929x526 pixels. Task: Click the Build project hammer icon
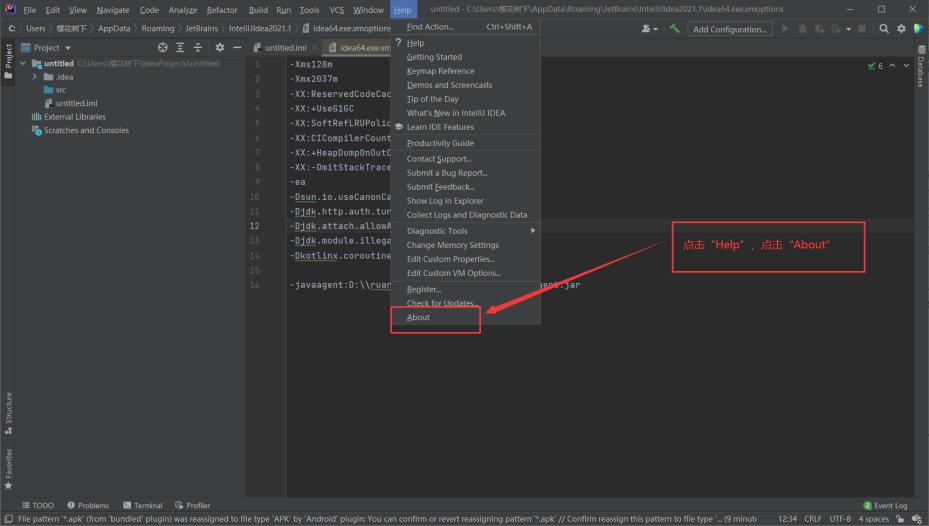[674, 28]
